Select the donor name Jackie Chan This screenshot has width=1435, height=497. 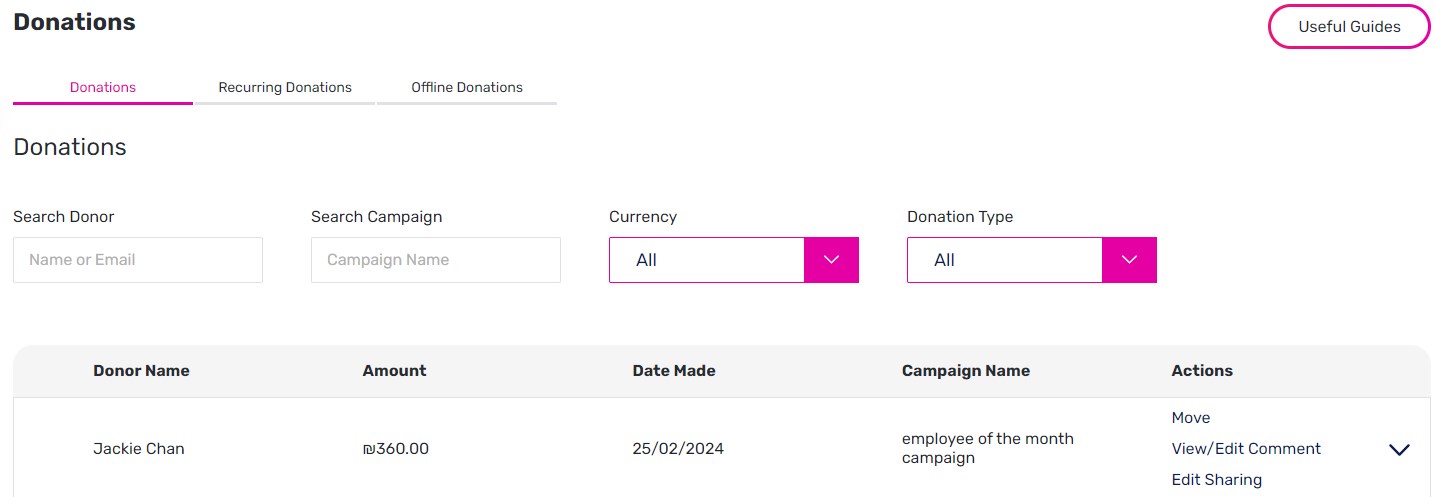(x=139, y=449)
